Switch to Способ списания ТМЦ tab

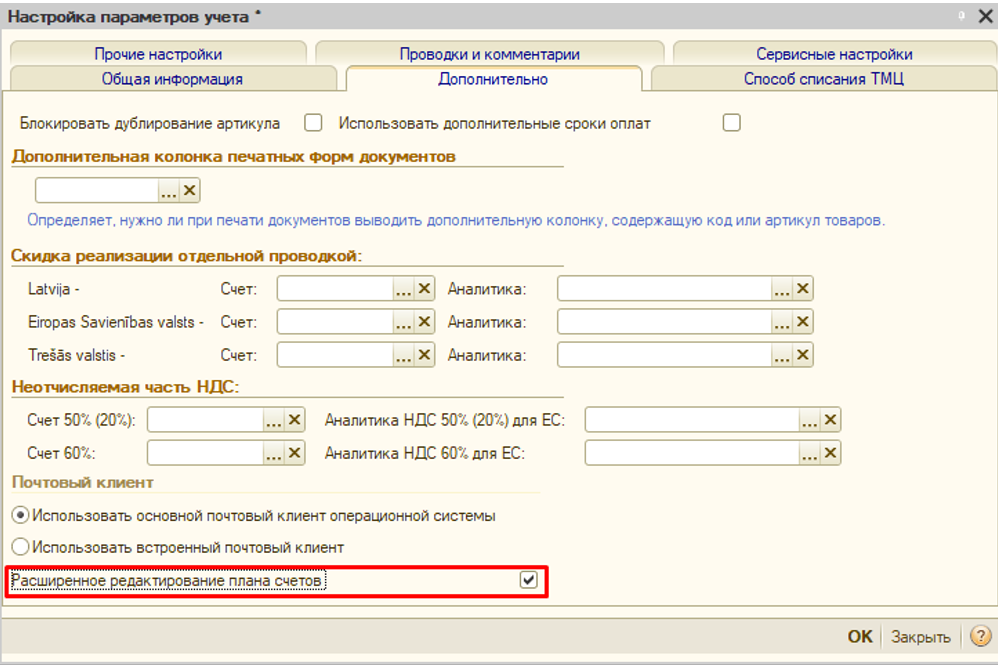click(x=823, y=79)
